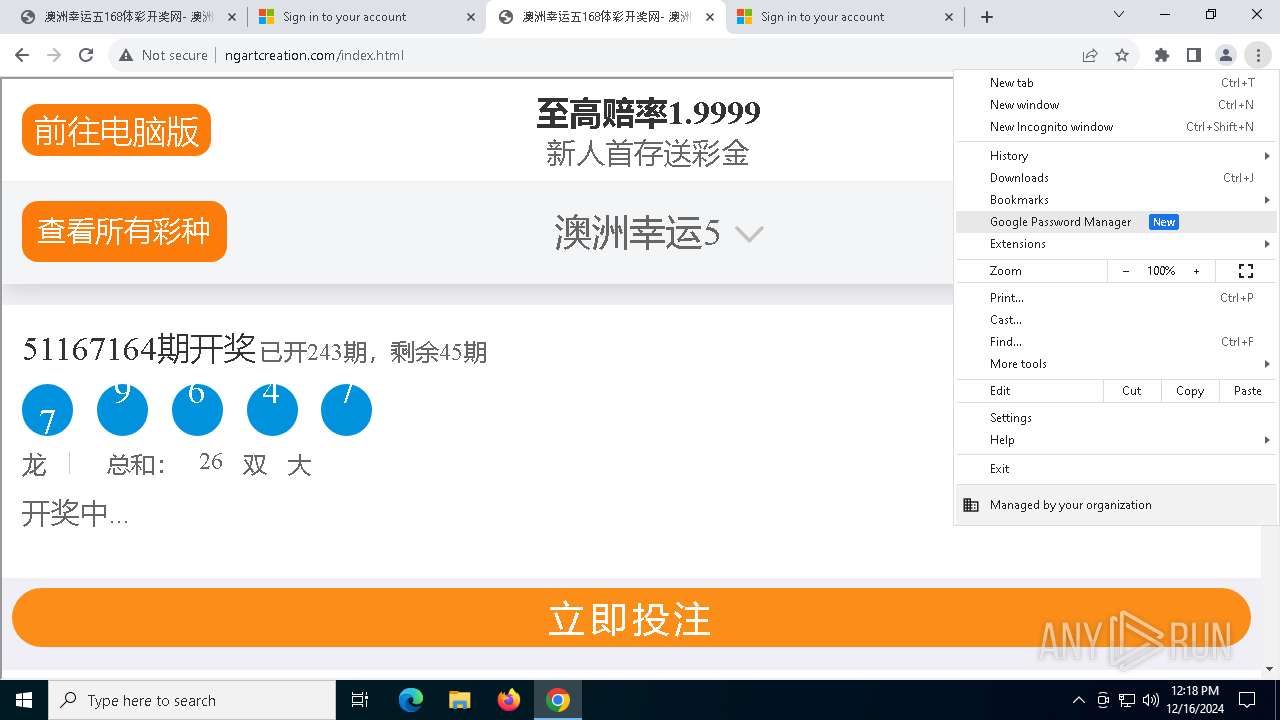This screenshot has width=1280, height=720.
Task: Open the notifications center icon
Action: click(1247, 700)
